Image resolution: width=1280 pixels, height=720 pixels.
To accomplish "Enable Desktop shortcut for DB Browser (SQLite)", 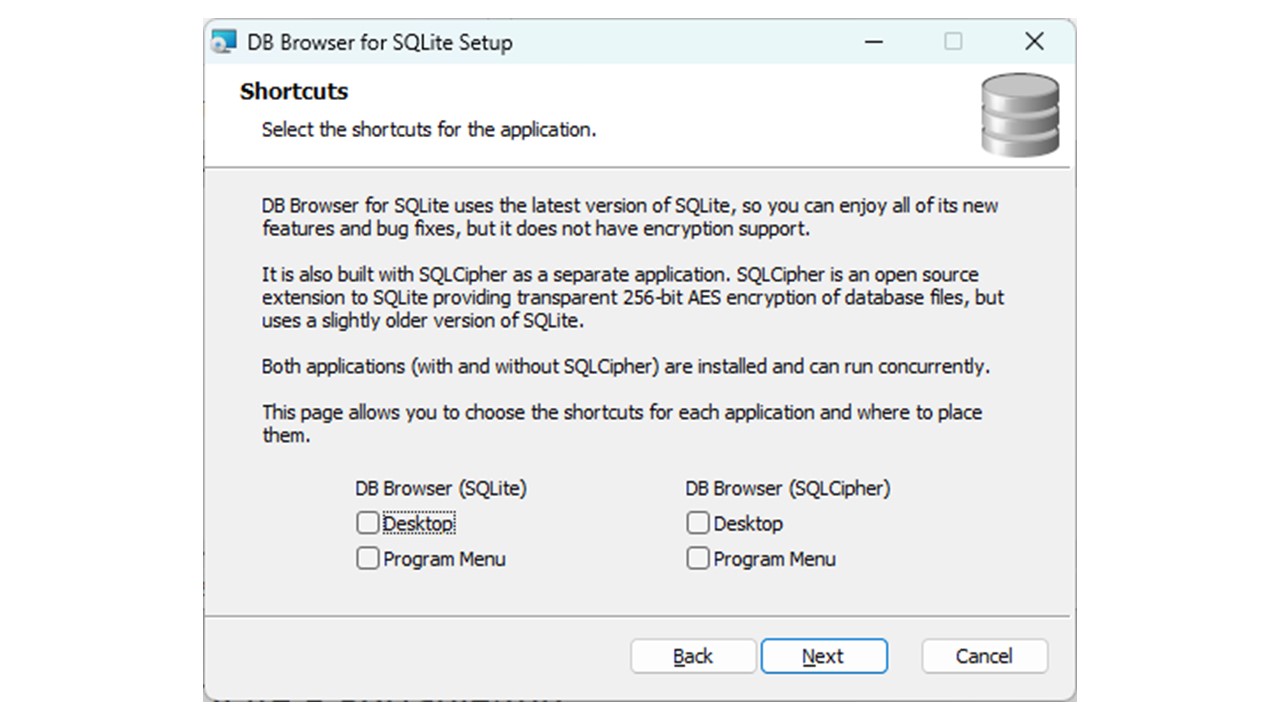I will point(368,522).
